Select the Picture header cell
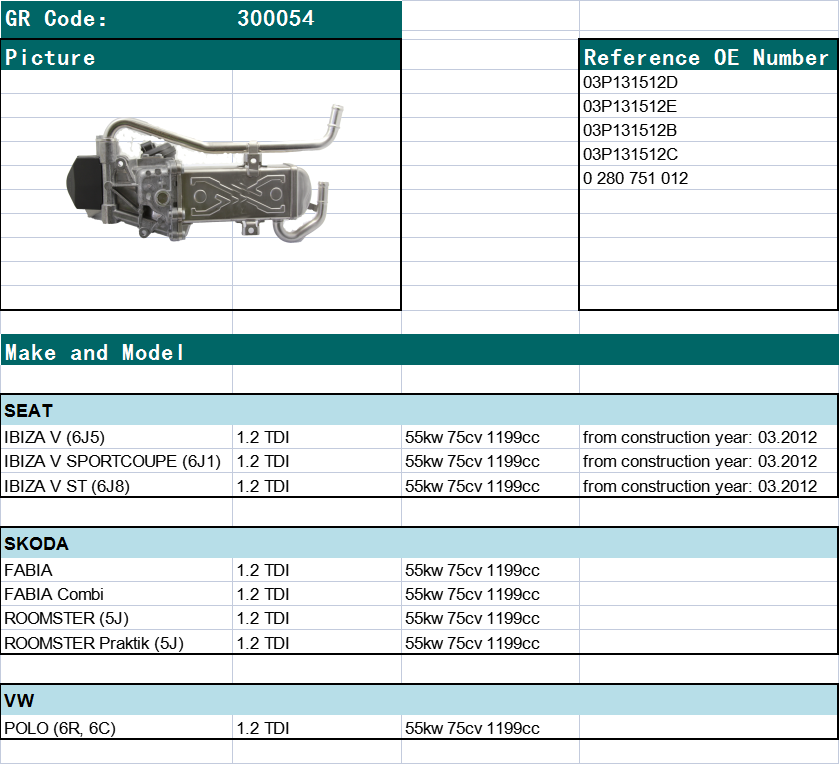 (x=201, y=56)
